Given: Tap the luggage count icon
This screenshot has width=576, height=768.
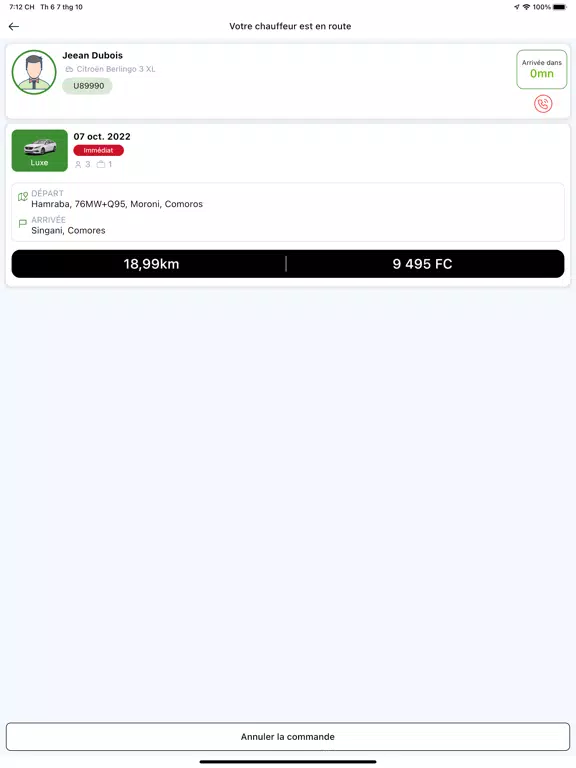Looking at the screenshot, I should click(101, 165).
